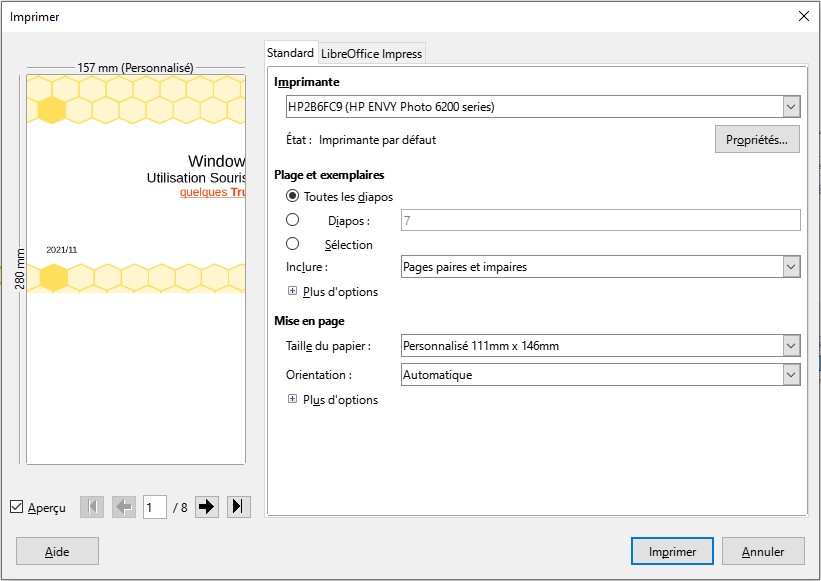821x581 pixels.
Task: Toggle the Aperçu checkbox
Action: (x=16, y=507)
